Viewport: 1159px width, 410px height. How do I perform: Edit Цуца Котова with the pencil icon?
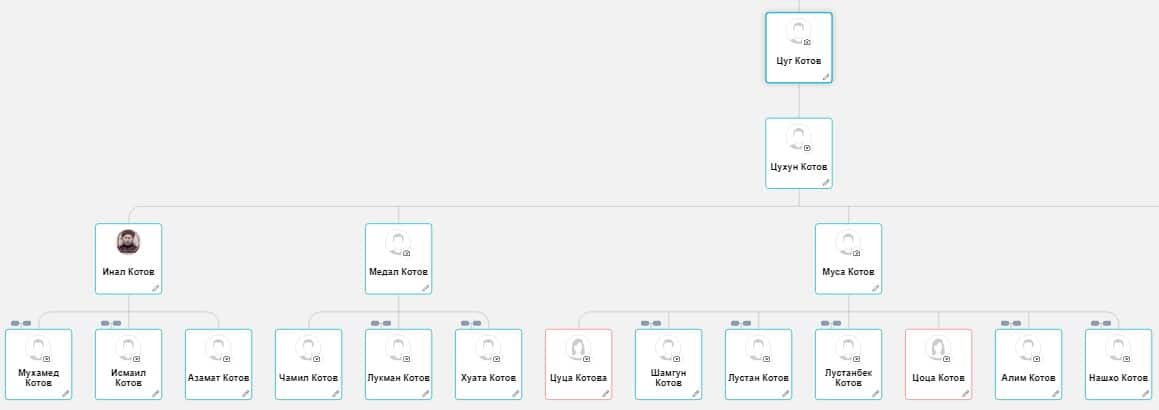605,393
